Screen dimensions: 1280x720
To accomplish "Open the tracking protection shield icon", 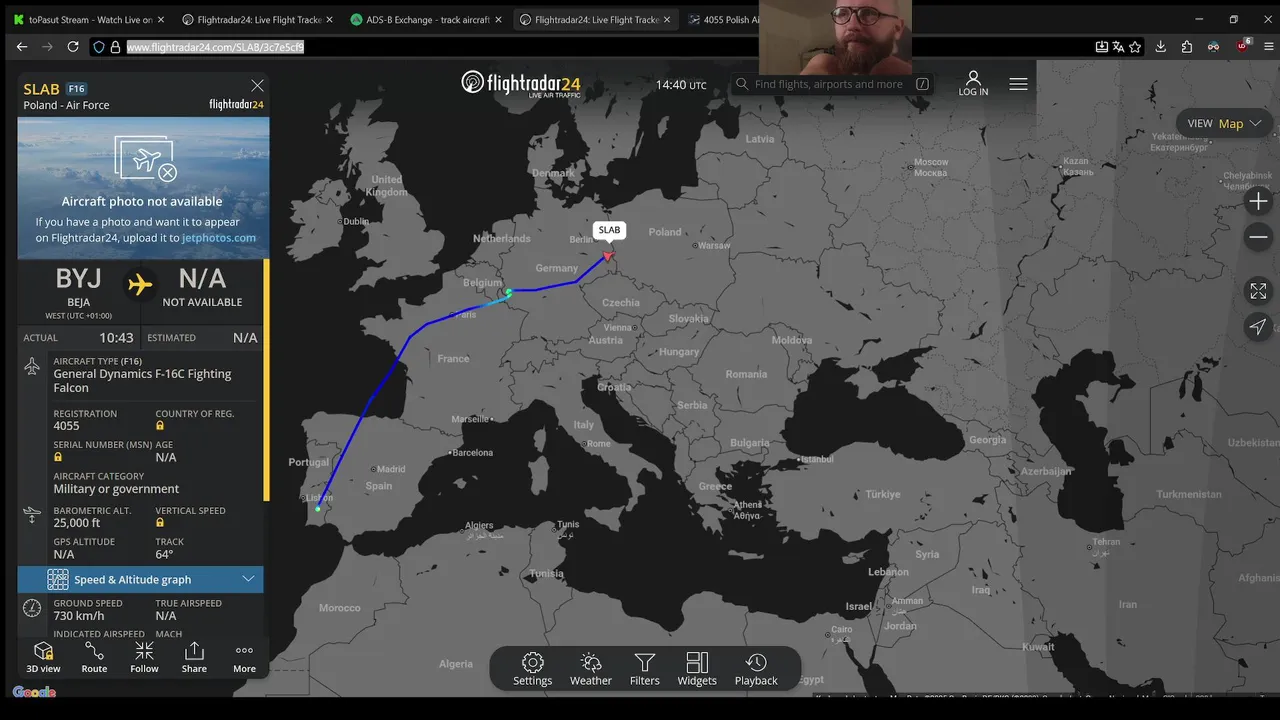I will [x=98, y=47].
